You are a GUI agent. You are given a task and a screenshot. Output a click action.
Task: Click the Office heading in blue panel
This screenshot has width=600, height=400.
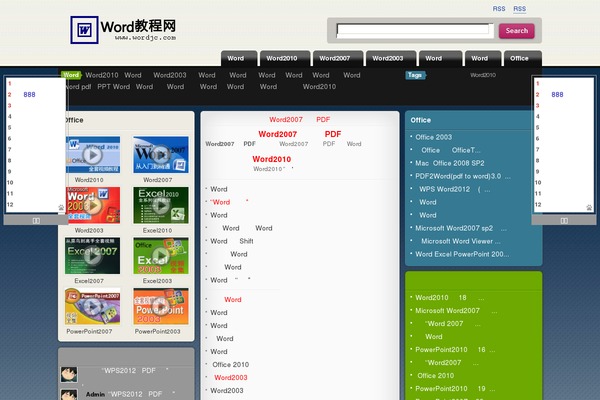421,120
